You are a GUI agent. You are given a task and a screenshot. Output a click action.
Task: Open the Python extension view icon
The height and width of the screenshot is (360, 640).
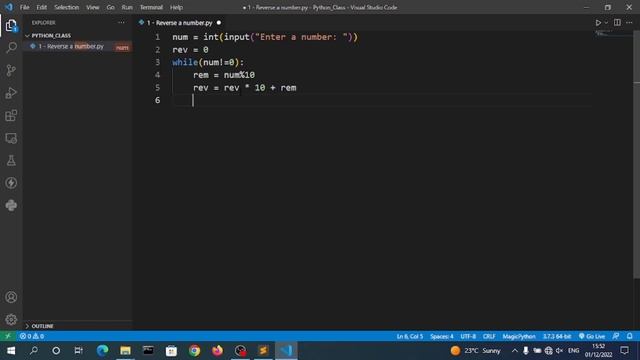11,205
